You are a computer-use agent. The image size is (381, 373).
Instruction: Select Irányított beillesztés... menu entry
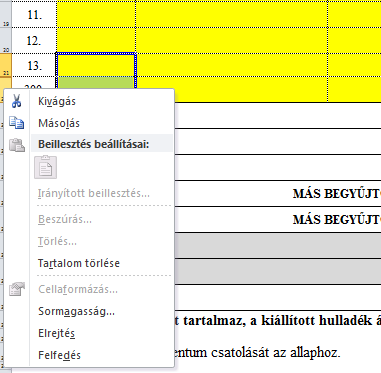click(x=94, y=193)
